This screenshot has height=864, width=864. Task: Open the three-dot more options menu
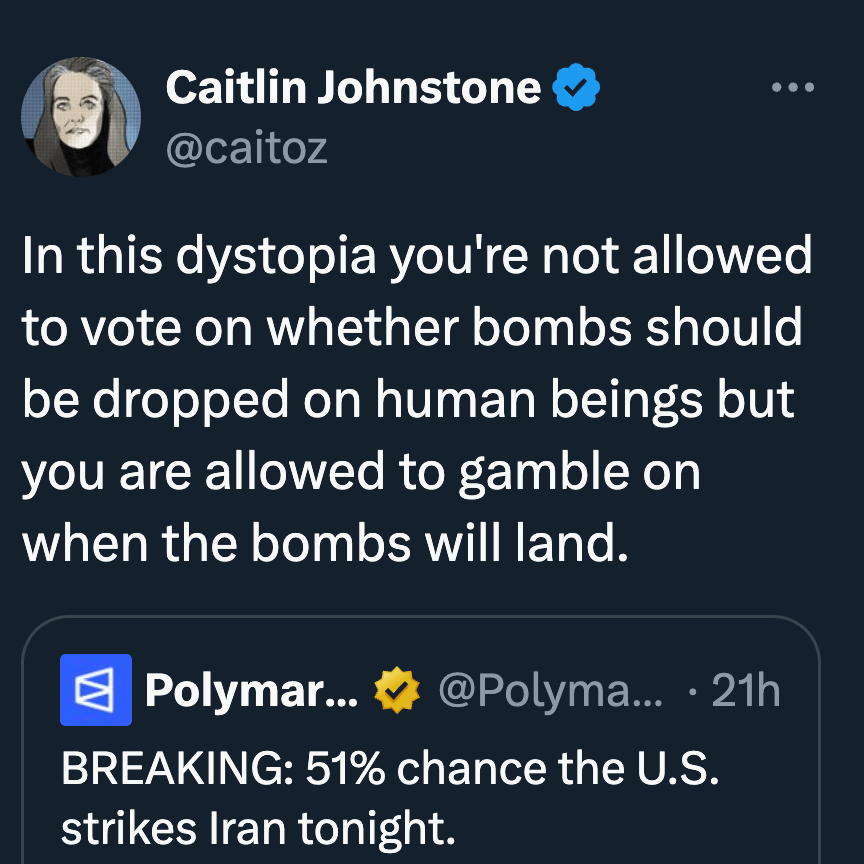[794, 88]
